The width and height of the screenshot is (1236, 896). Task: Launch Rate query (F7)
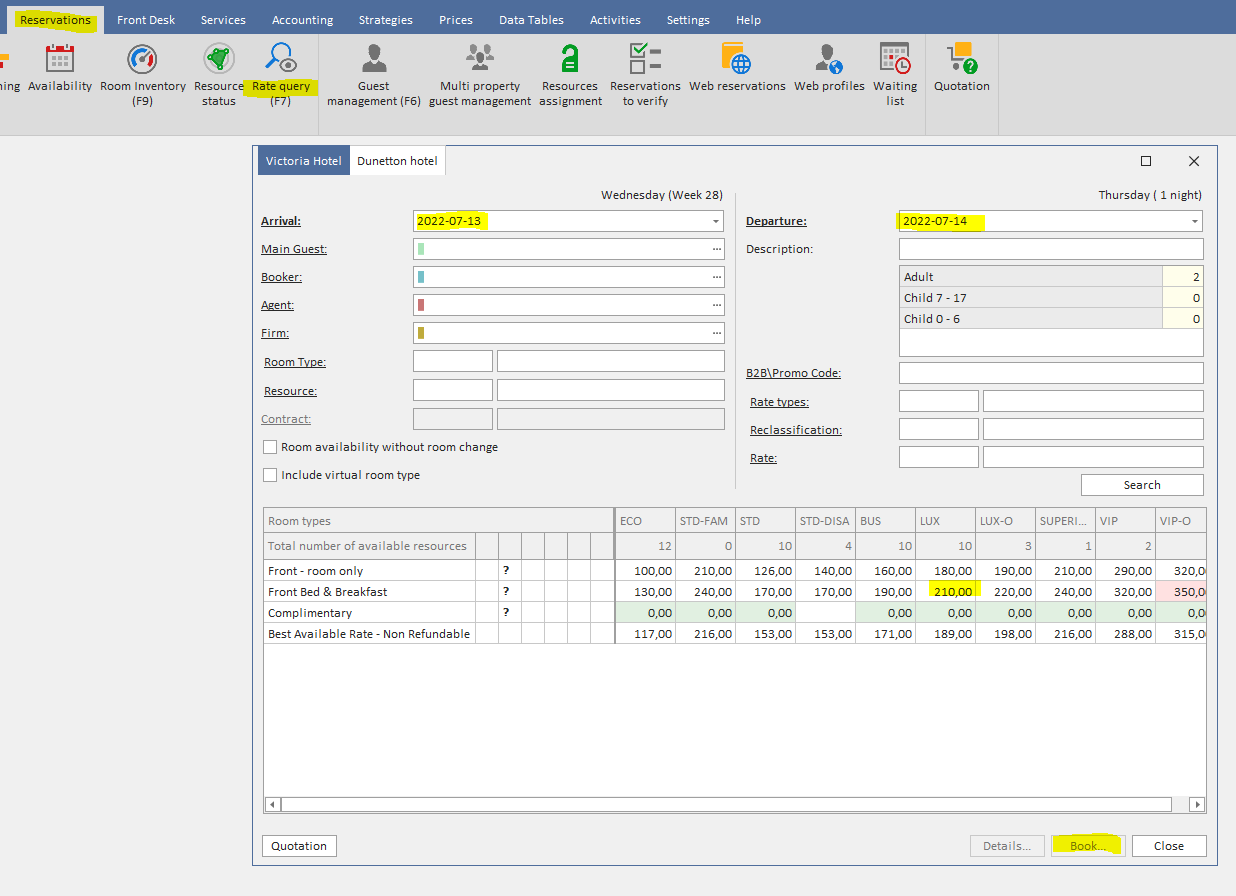click(x=281, y=74)
